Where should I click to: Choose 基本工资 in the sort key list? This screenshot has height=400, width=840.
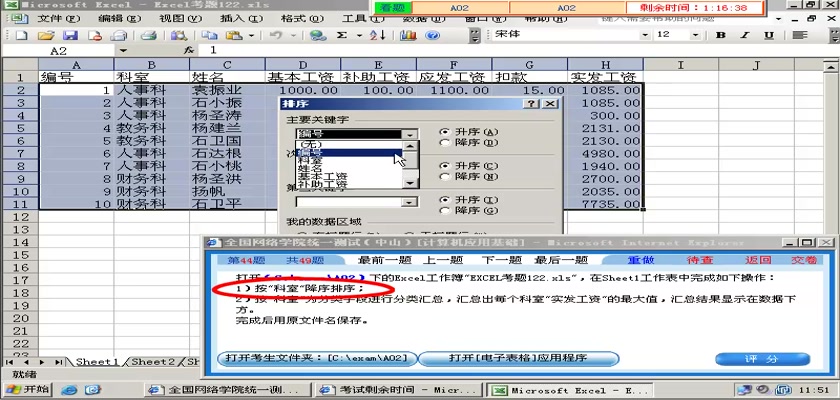[x=349, y=176]
